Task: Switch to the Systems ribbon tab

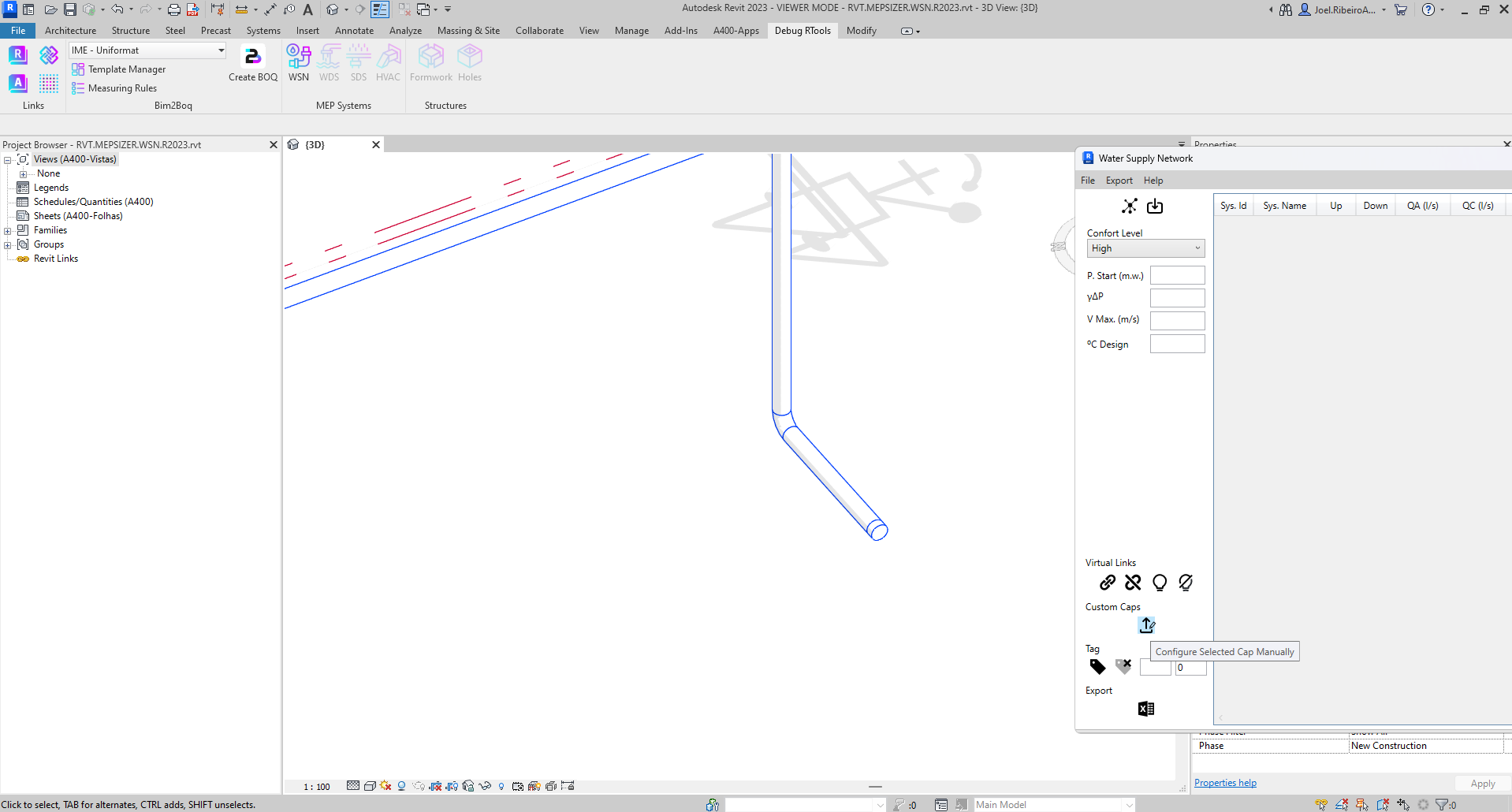Action: (x=263, y=31)
